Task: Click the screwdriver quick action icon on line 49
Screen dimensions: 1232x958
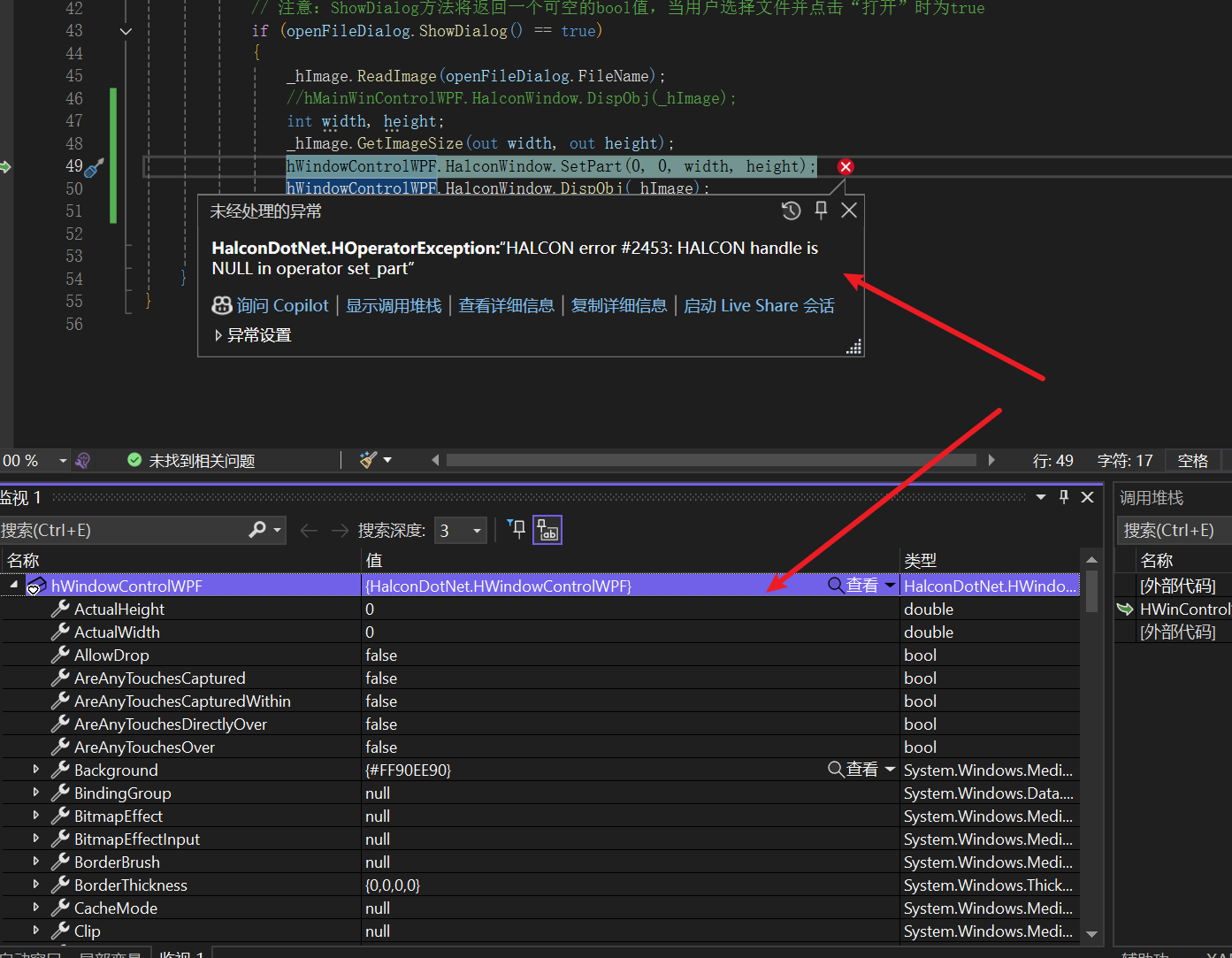Action: click(x=95, y=166)
